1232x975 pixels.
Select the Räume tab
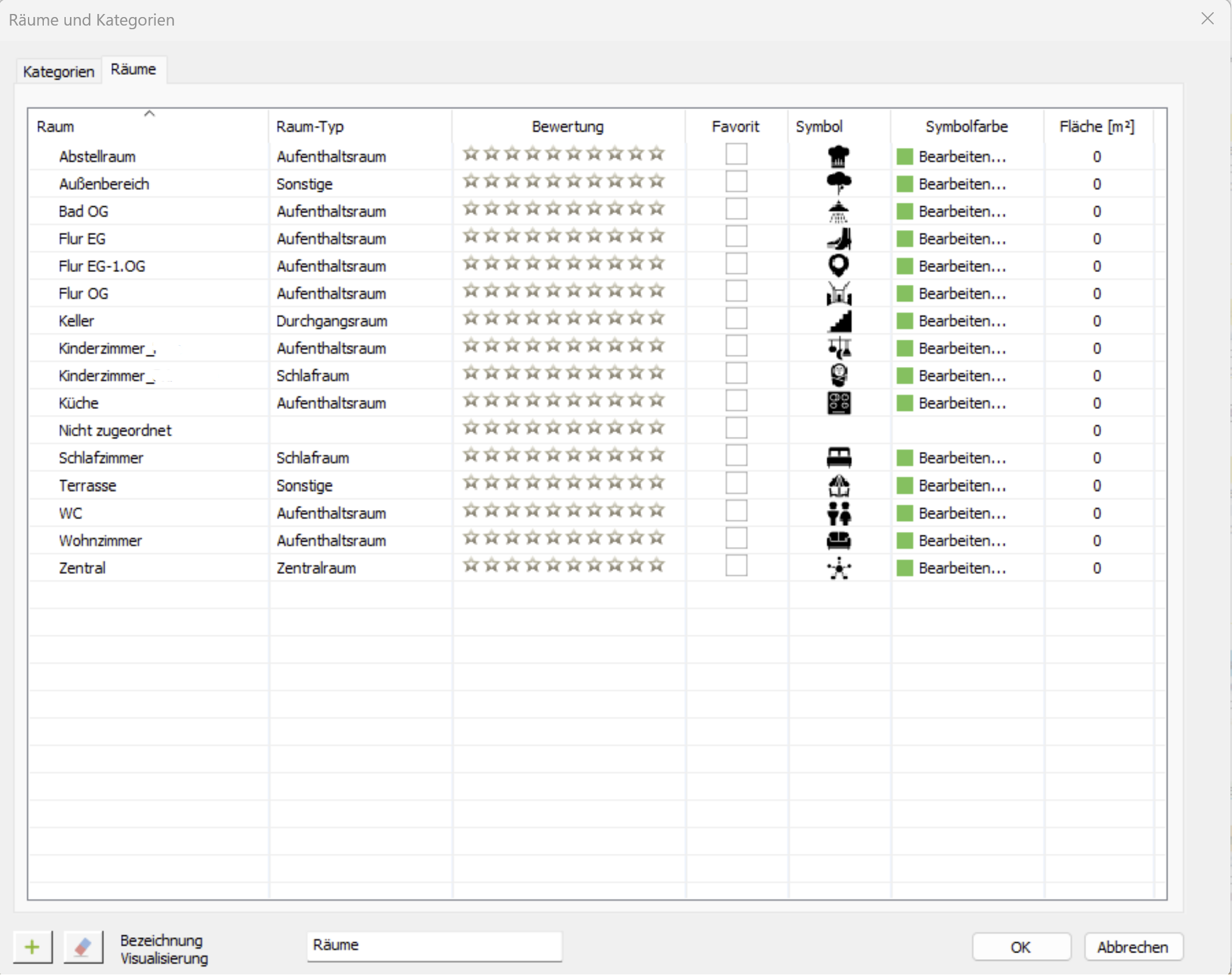pos(133,69)
